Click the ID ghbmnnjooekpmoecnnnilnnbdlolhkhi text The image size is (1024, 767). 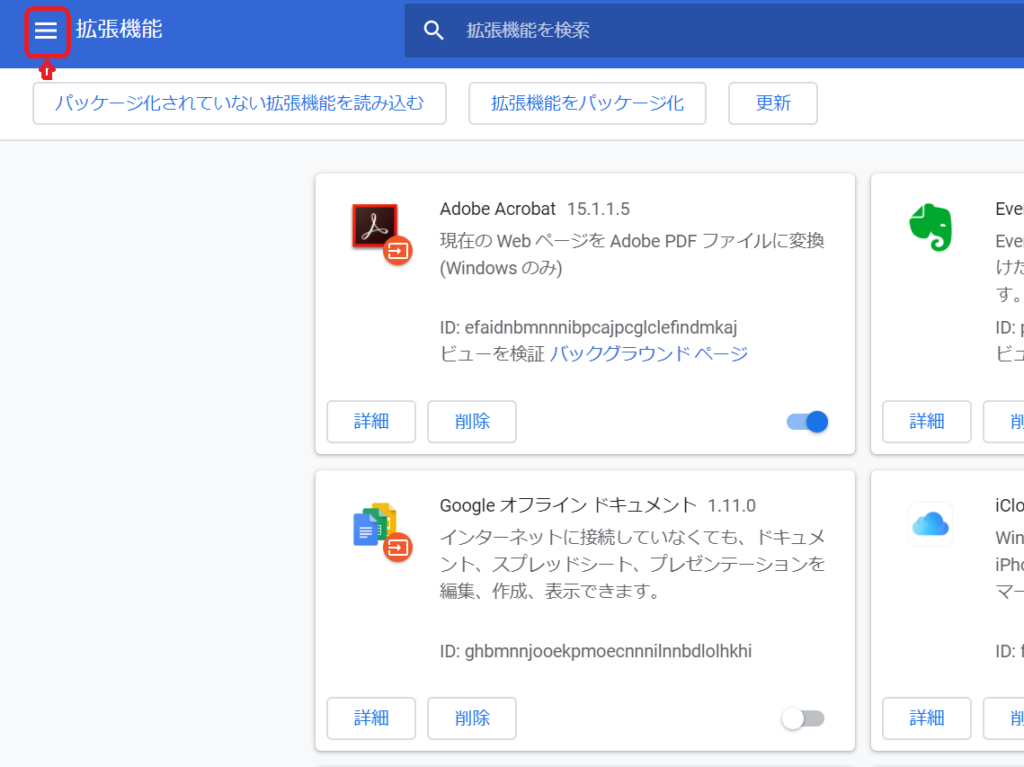pos(596,651)
